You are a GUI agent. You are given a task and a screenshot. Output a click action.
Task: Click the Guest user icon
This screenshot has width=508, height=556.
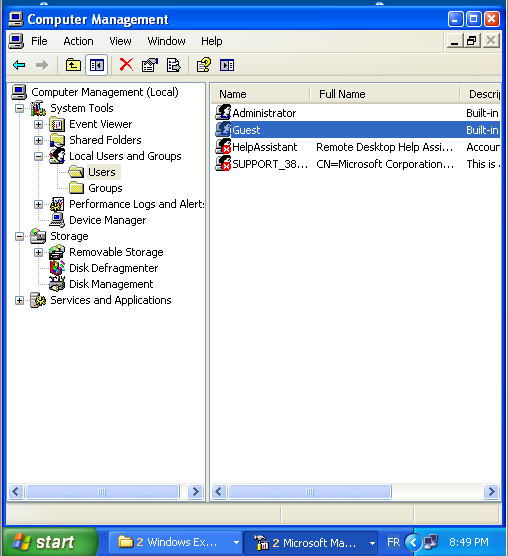223,129
